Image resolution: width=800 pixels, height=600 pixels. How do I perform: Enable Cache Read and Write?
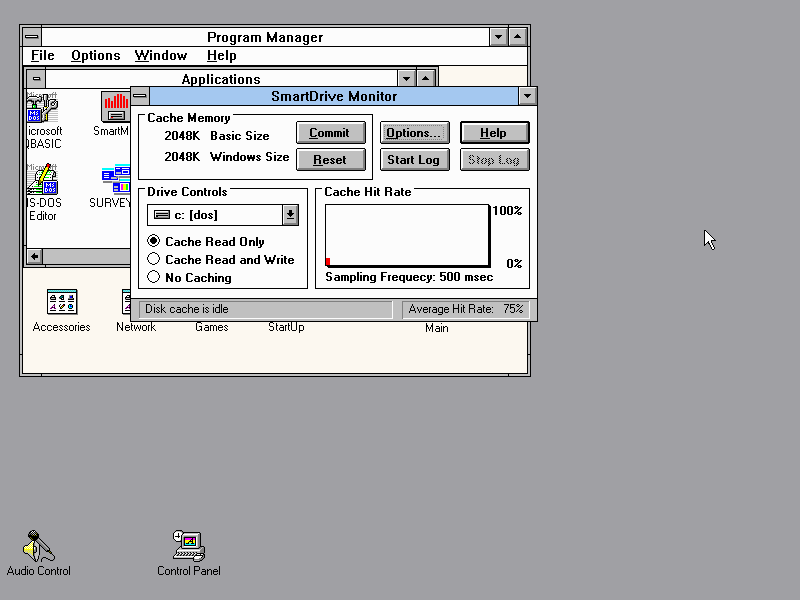click(154, 259)
